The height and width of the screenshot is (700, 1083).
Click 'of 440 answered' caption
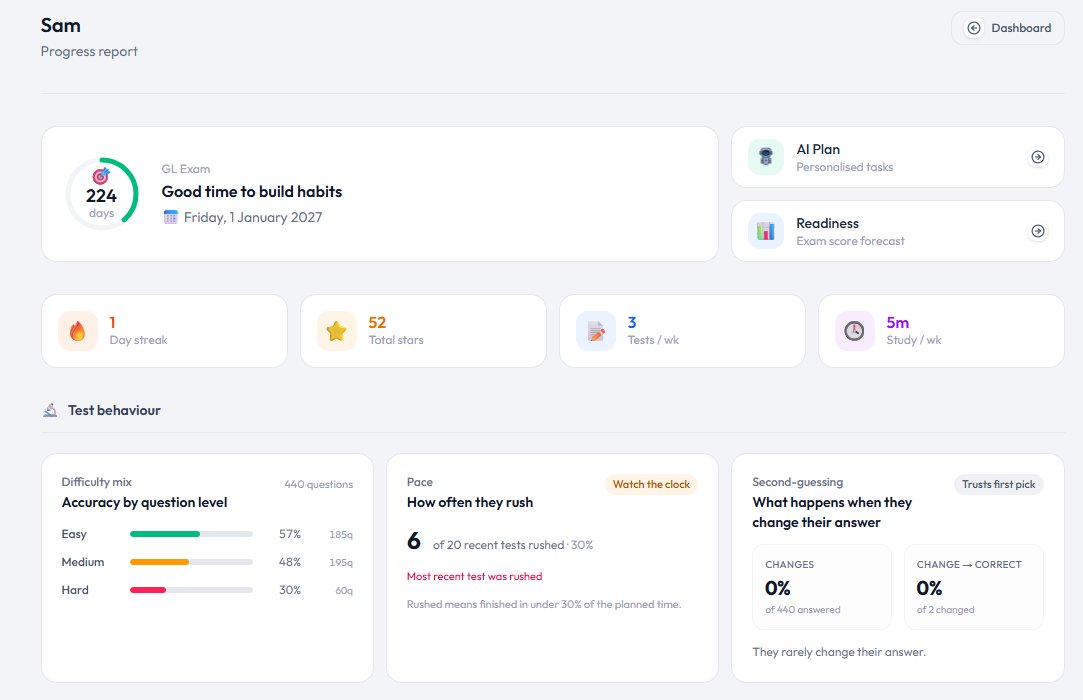tap(803, 609)
